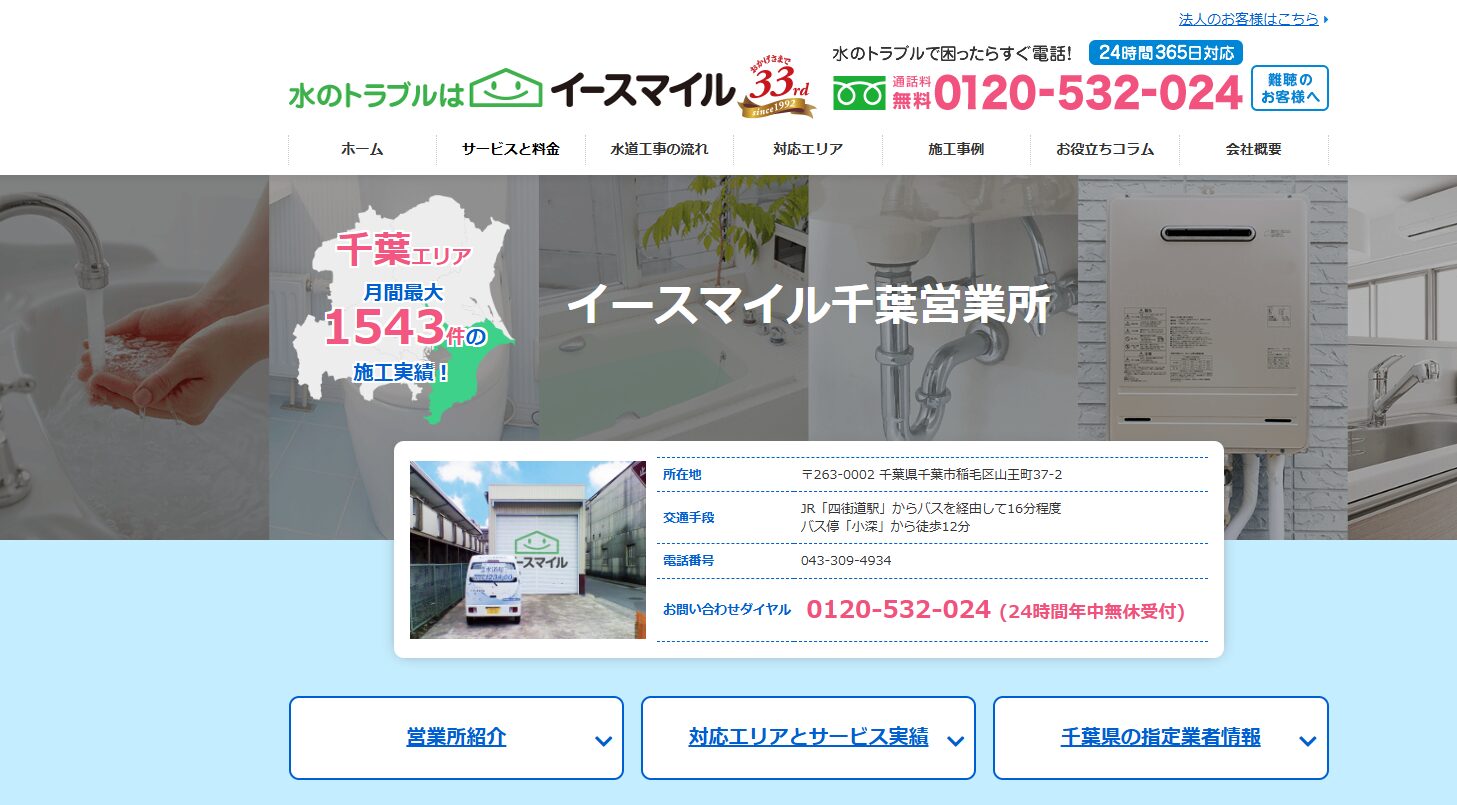
Task: Expand chevron next to 対応エリアとサービス実績
Action: [955, 741]
